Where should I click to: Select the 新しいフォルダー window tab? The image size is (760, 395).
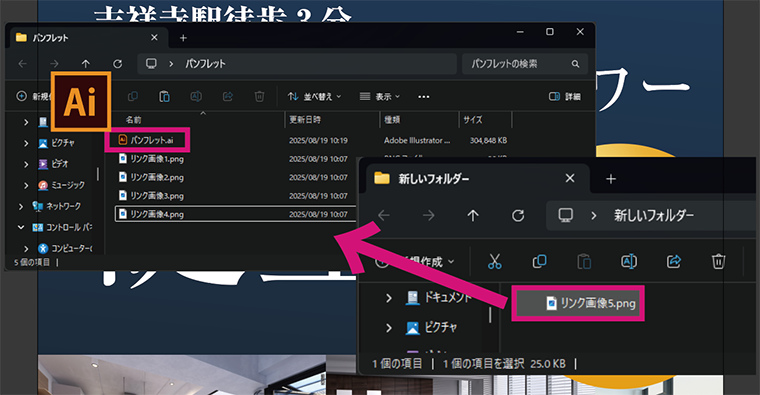pyautogui.click(x=477, y=179)
